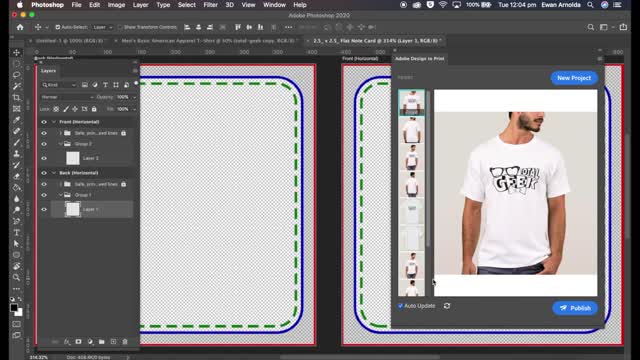Screen dimensions: 640x360
Task: Toggle the Auto-Select checkbox
Action: (x=58, y=27)
